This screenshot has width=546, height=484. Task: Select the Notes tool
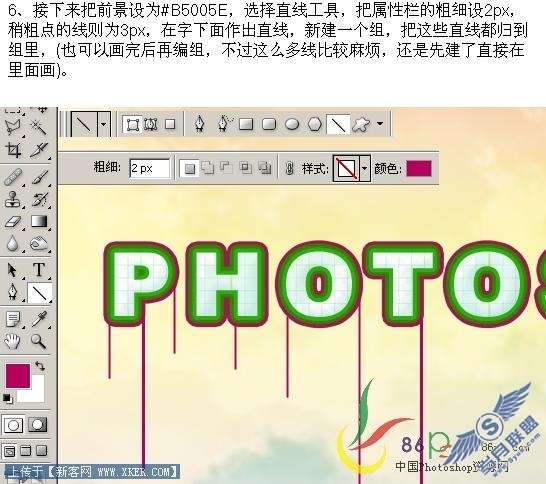[13, 319]
